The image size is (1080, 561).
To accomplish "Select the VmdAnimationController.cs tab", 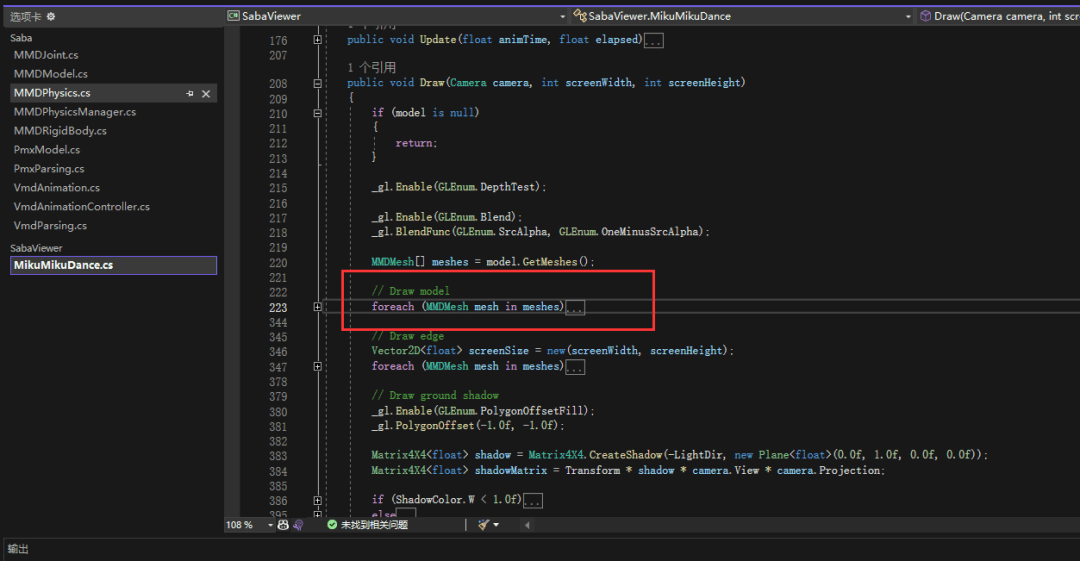I will click(81, 207).
